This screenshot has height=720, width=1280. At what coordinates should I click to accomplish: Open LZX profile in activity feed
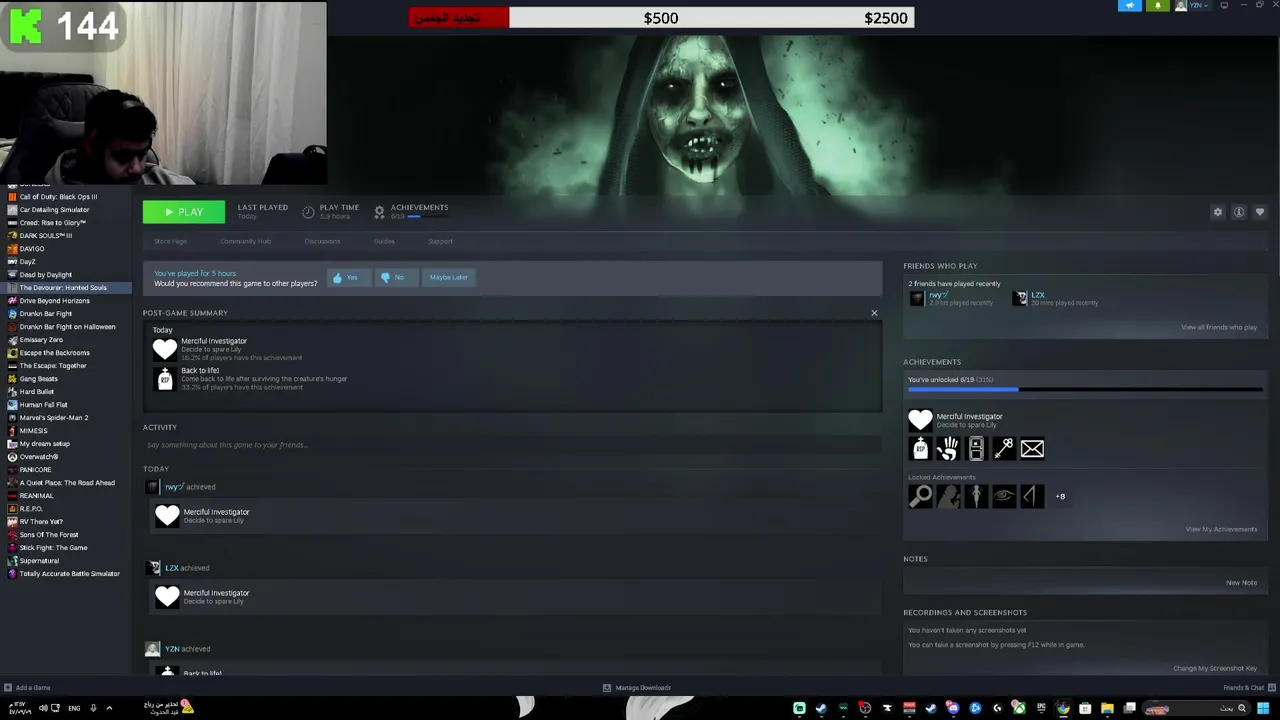pyautogui.click(x=172, y=568)
